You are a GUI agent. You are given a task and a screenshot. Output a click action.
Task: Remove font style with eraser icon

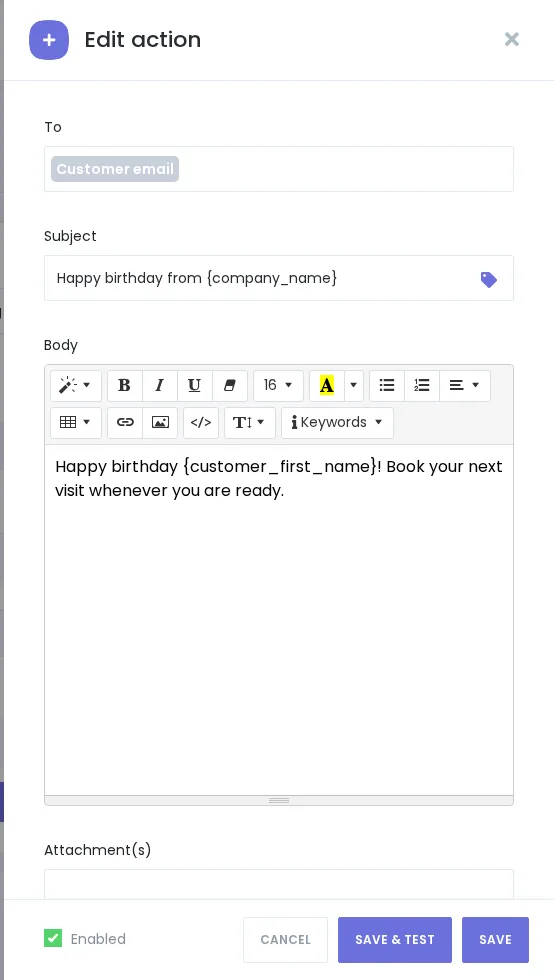[x=229, y=386]
